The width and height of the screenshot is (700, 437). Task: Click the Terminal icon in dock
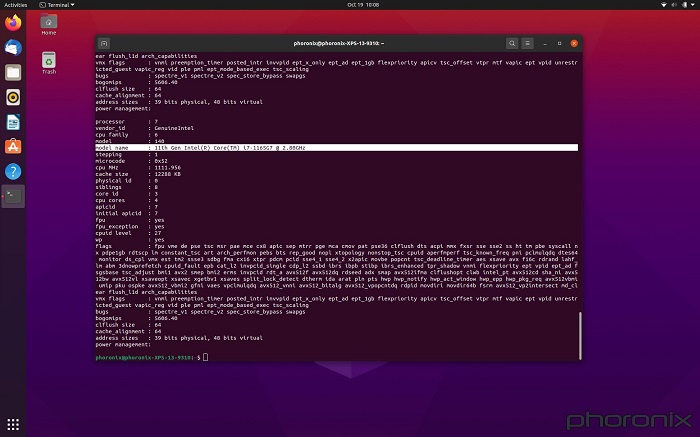tap(13, 197)
